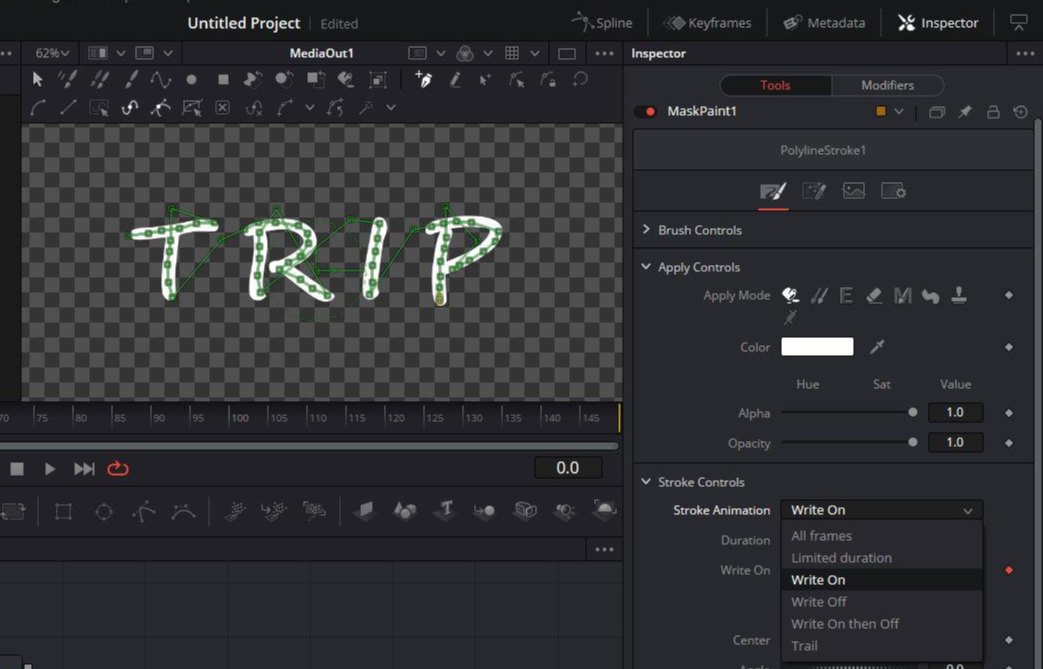Click the Opacity slider handle

[x=913, y=442]
